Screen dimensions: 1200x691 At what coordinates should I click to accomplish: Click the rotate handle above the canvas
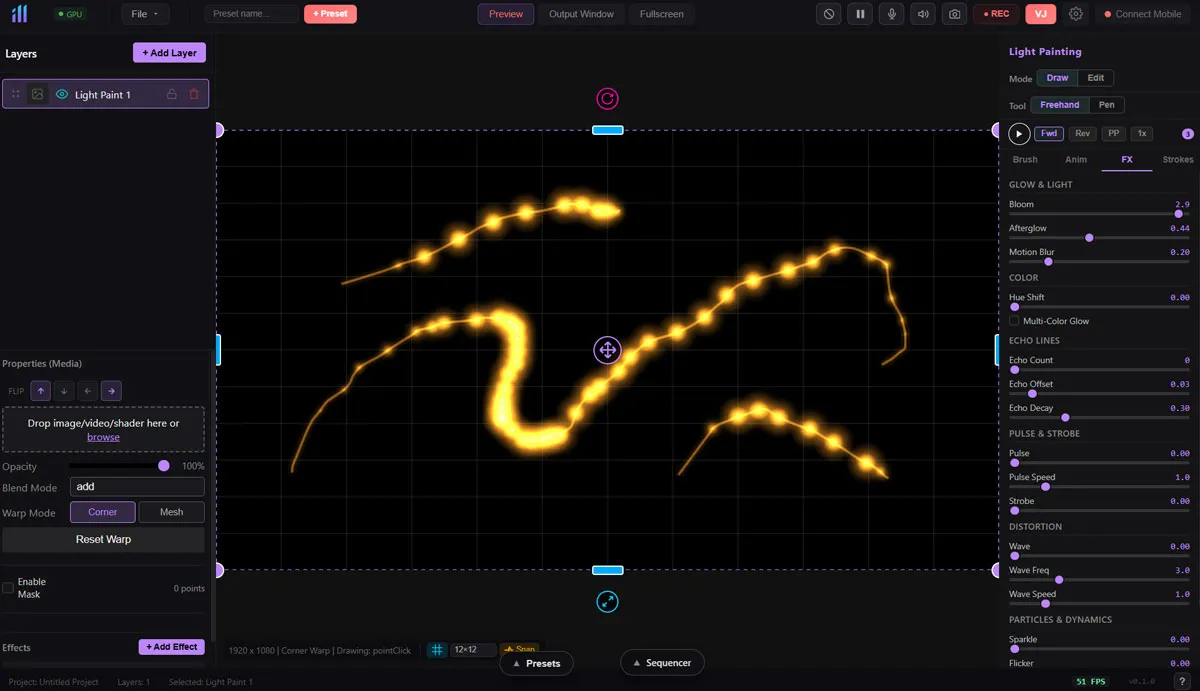click(607, 98)
